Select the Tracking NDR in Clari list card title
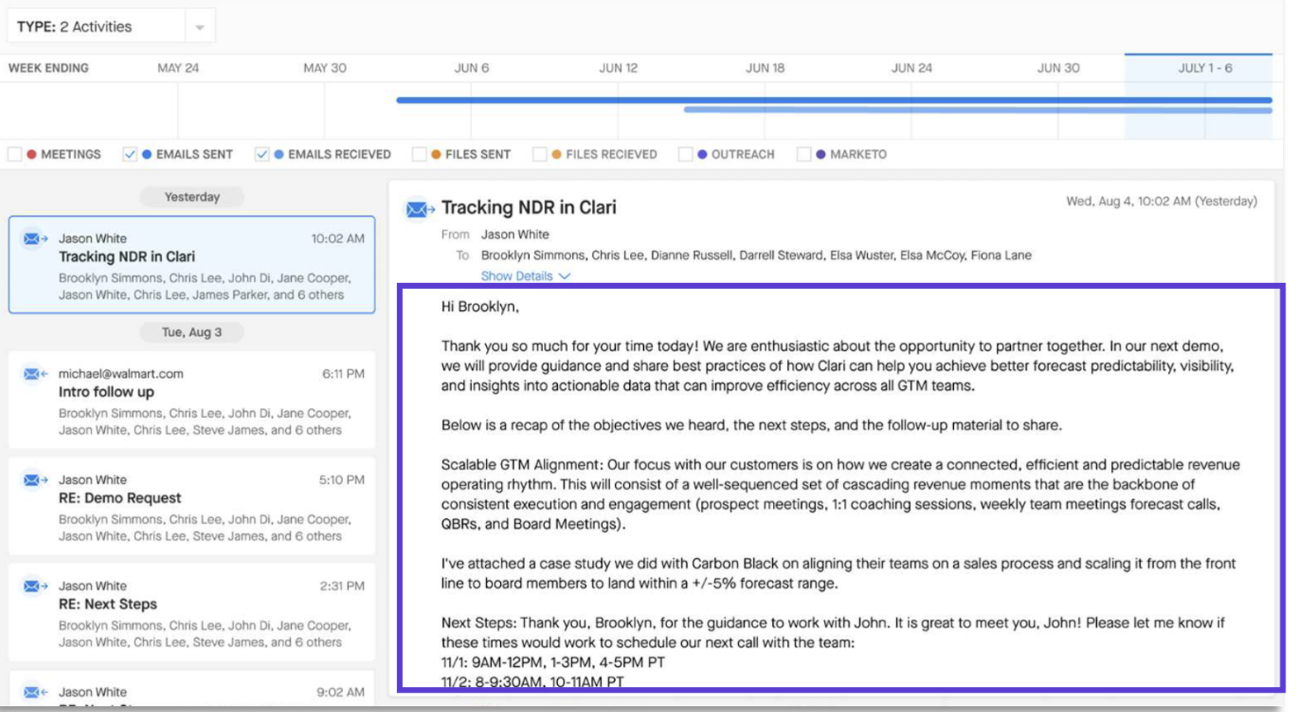This screenshot has height=712, width=1298. click(x=127, y=257)
